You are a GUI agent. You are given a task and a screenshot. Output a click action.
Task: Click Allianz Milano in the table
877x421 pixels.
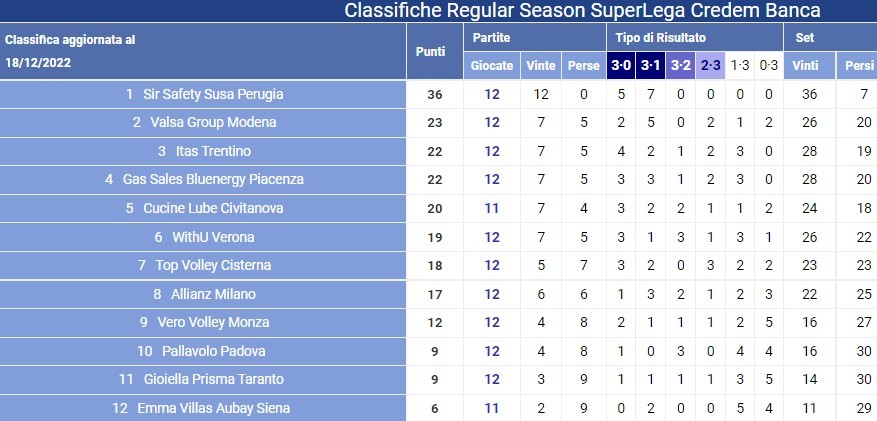pos(213,294)
